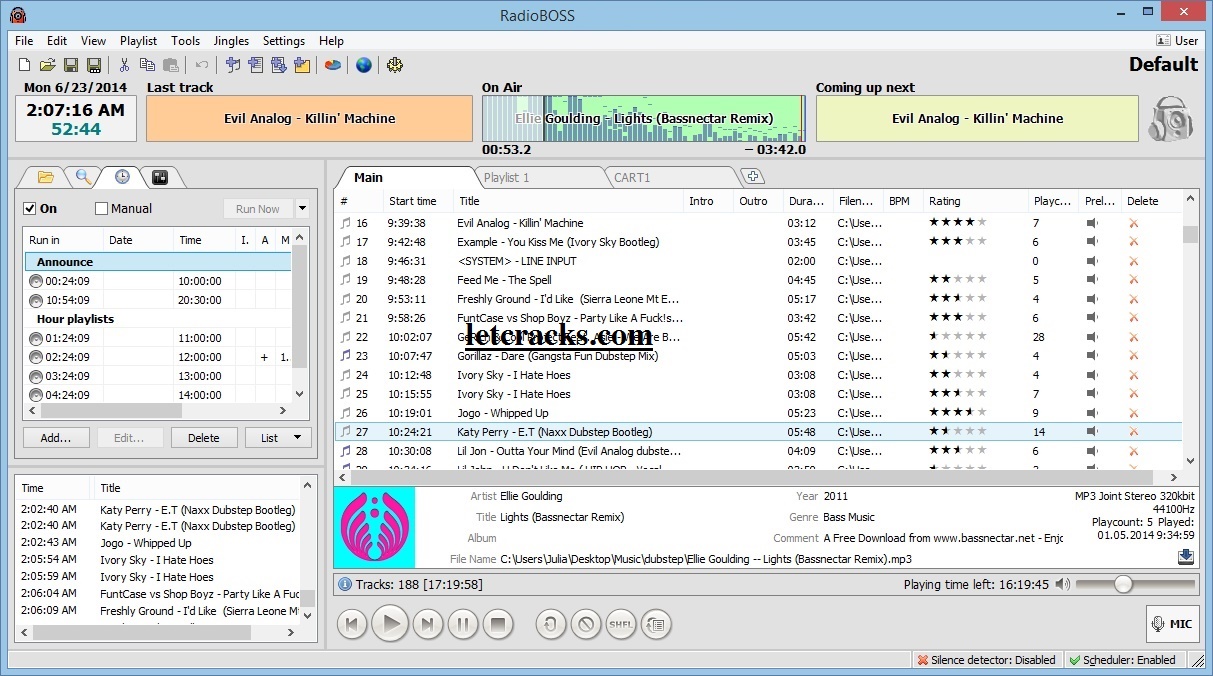
Task: Click the globe internet stream toolbar icon
Action: pos(364,65)
